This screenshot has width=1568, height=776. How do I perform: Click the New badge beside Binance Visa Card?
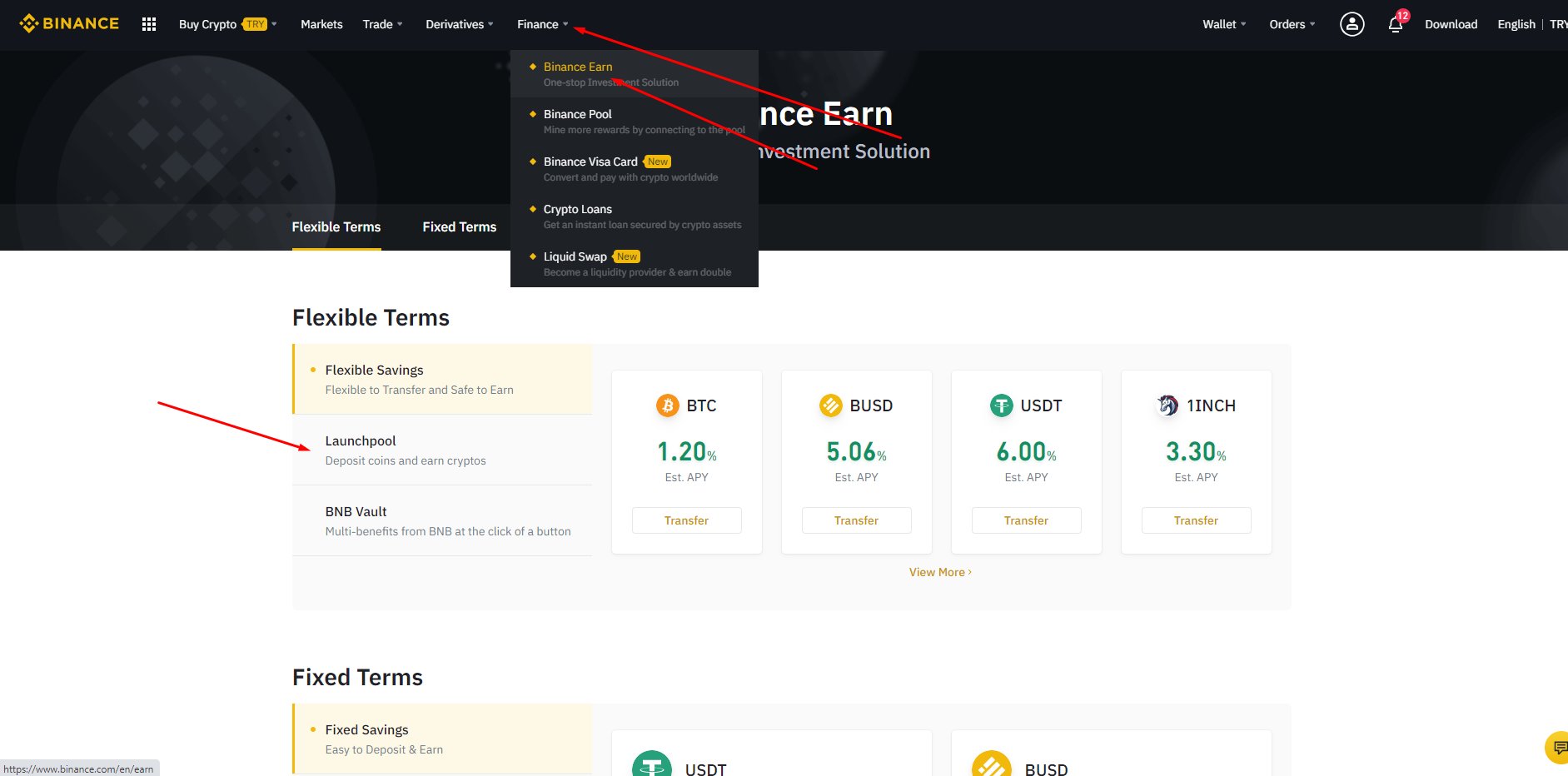click(658, 162)
